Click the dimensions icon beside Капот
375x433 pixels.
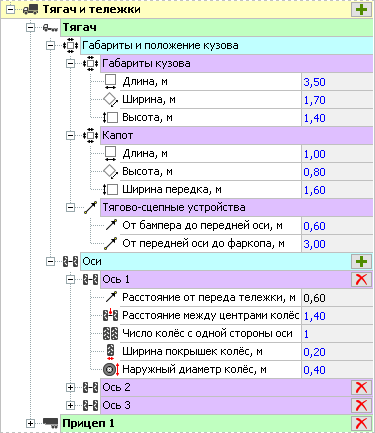click(x=90, y=135)
